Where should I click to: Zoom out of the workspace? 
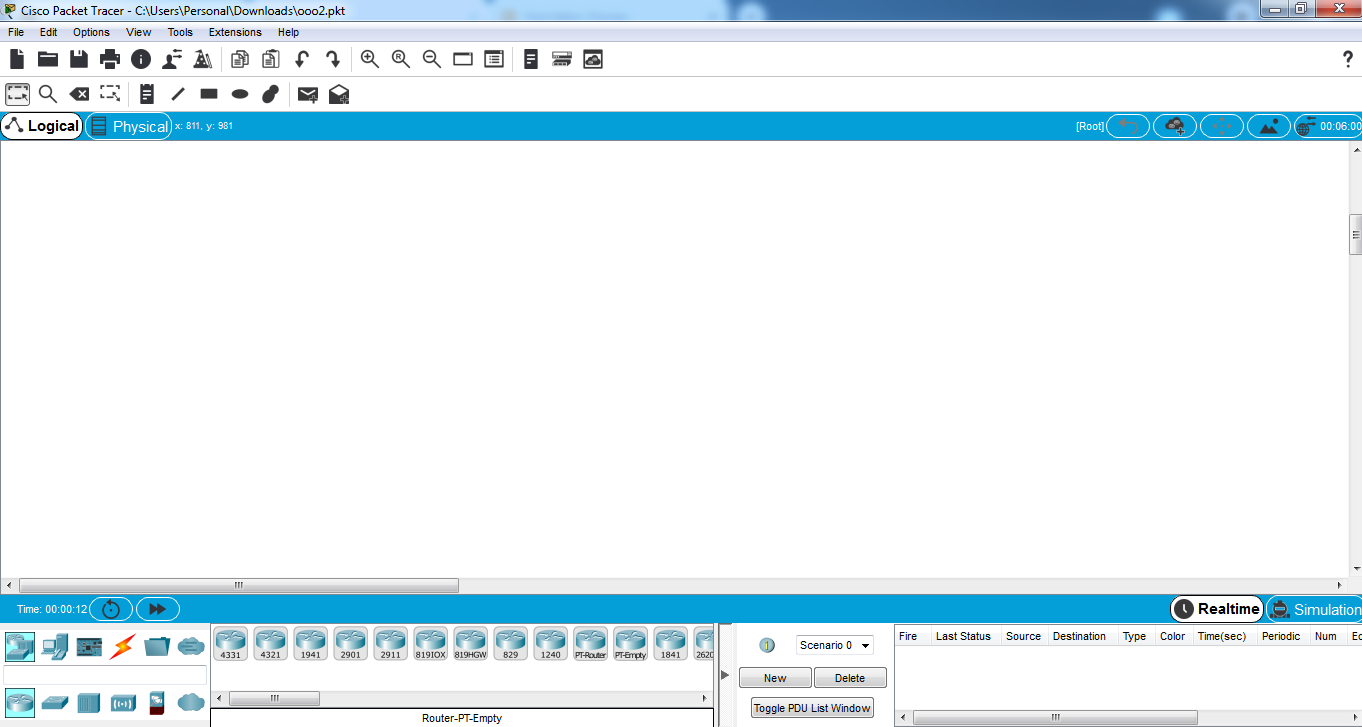point(432,59)
